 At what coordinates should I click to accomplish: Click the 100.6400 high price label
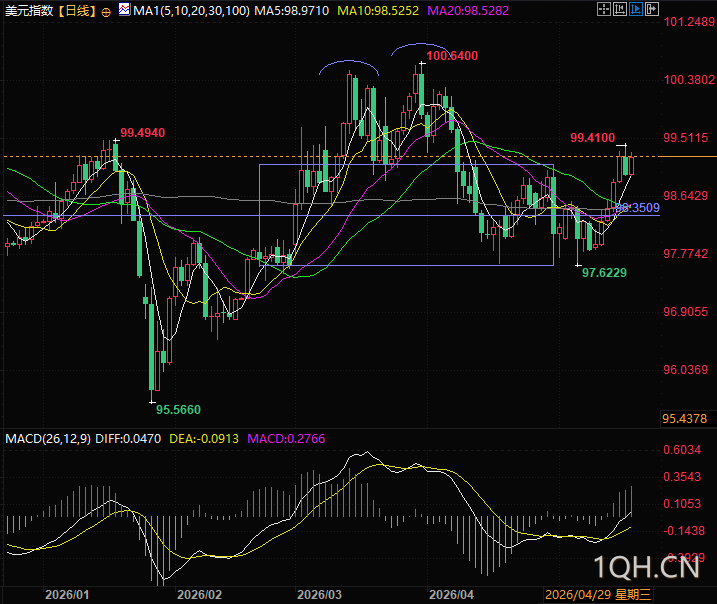[452, 56]
